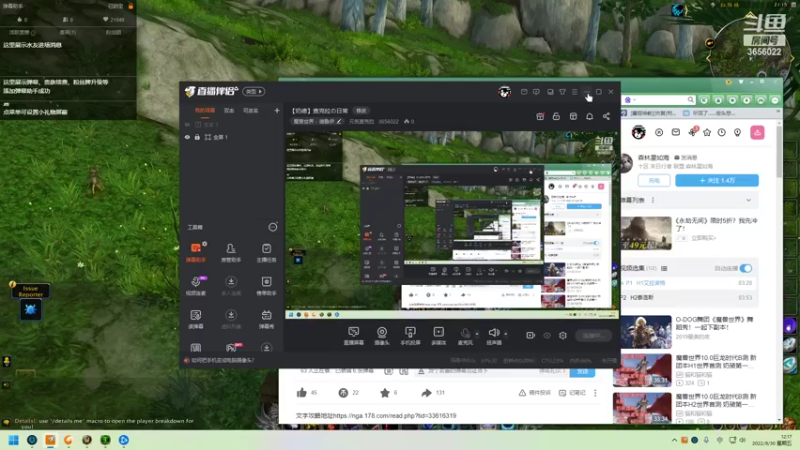Open browser address bar dropdown arrow
The width and height of the screenshot is (800, 450).
tap(634, 100)
